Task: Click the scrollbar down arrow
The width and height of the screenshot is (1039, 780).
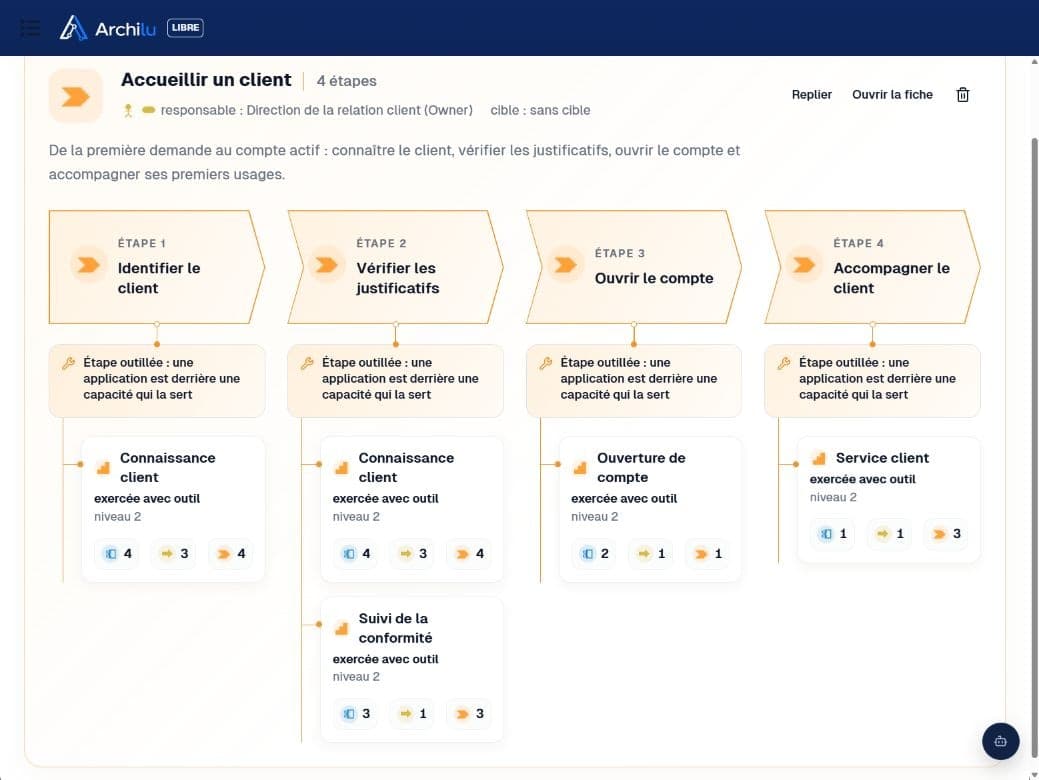Action: (x=1034, y=774)
